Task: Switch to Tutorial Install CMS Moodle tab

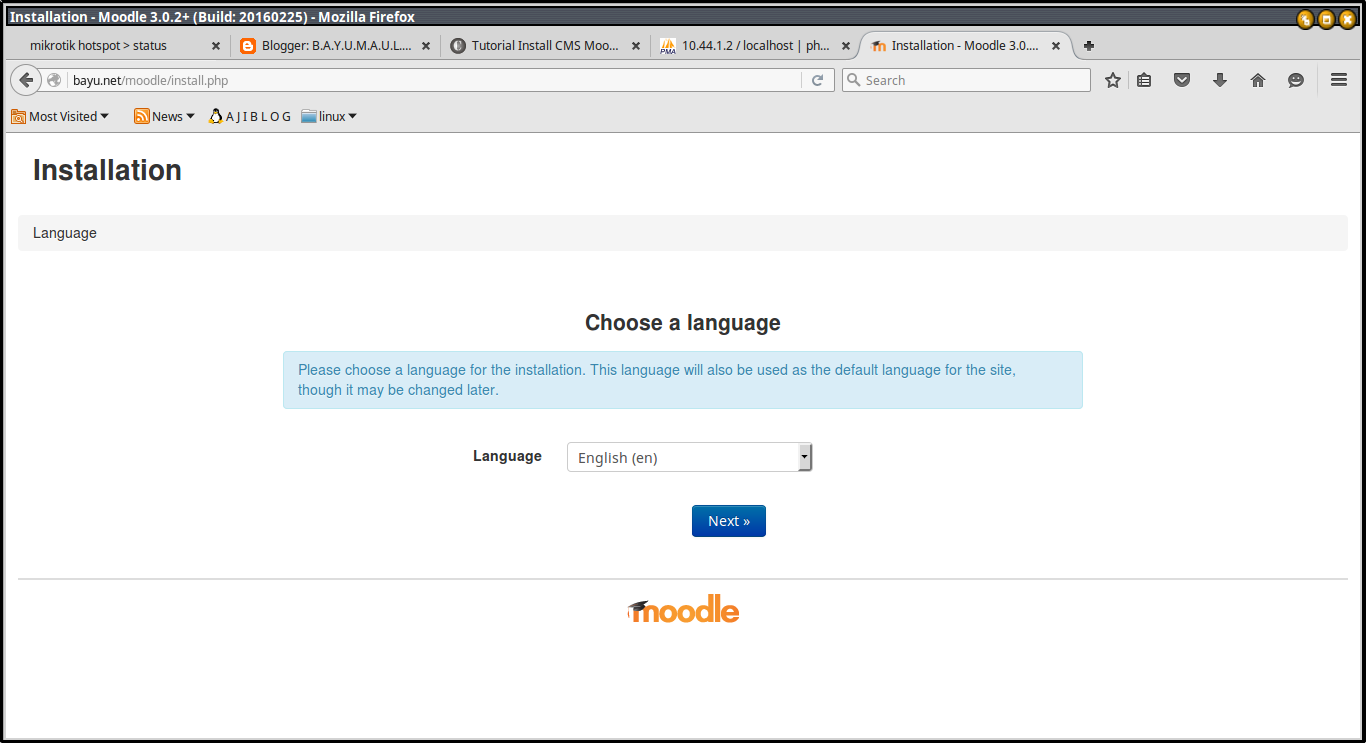Action: click(x=545, y=46)
